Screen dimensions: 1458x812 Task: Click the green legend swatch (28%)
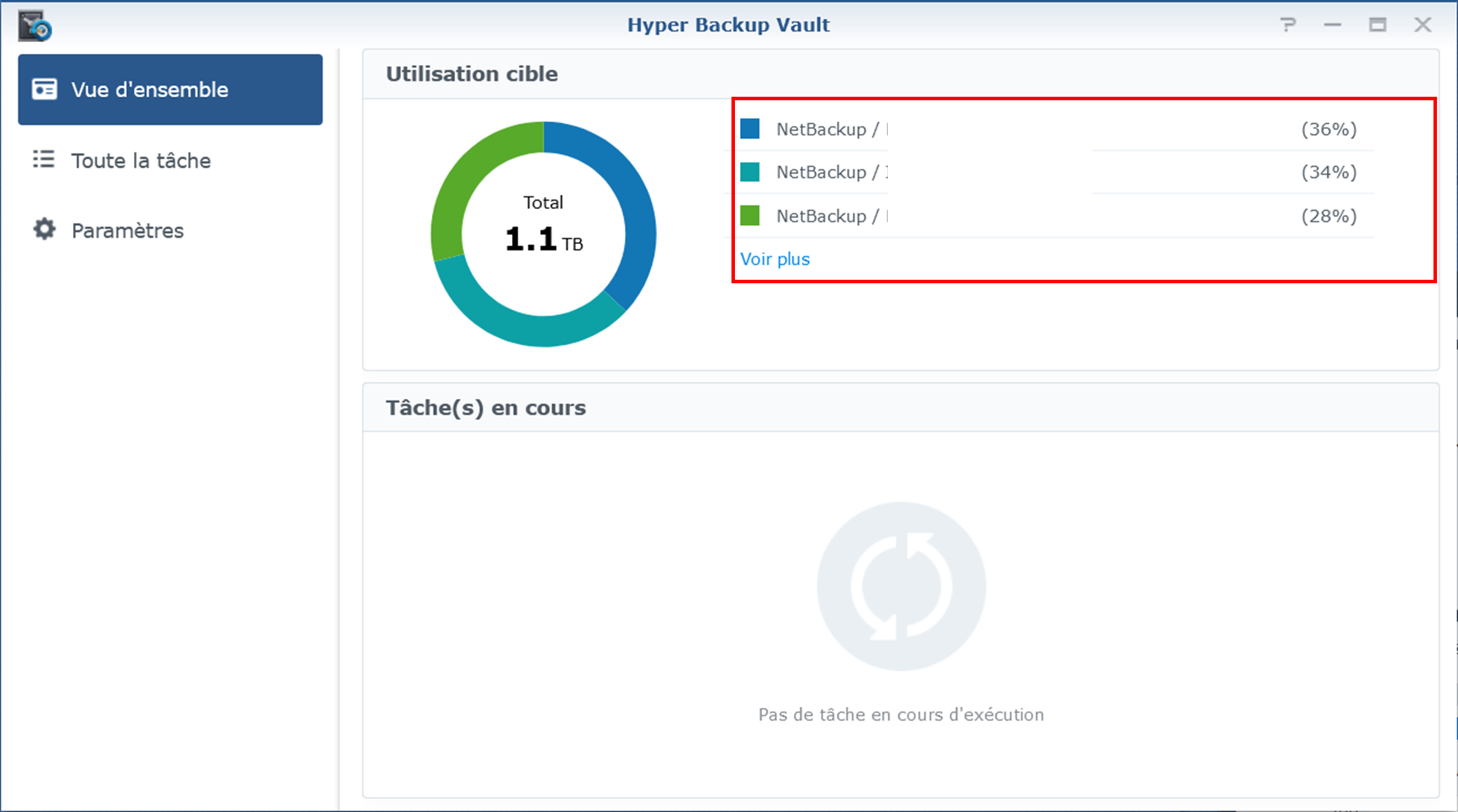click(x=750, y=215)
